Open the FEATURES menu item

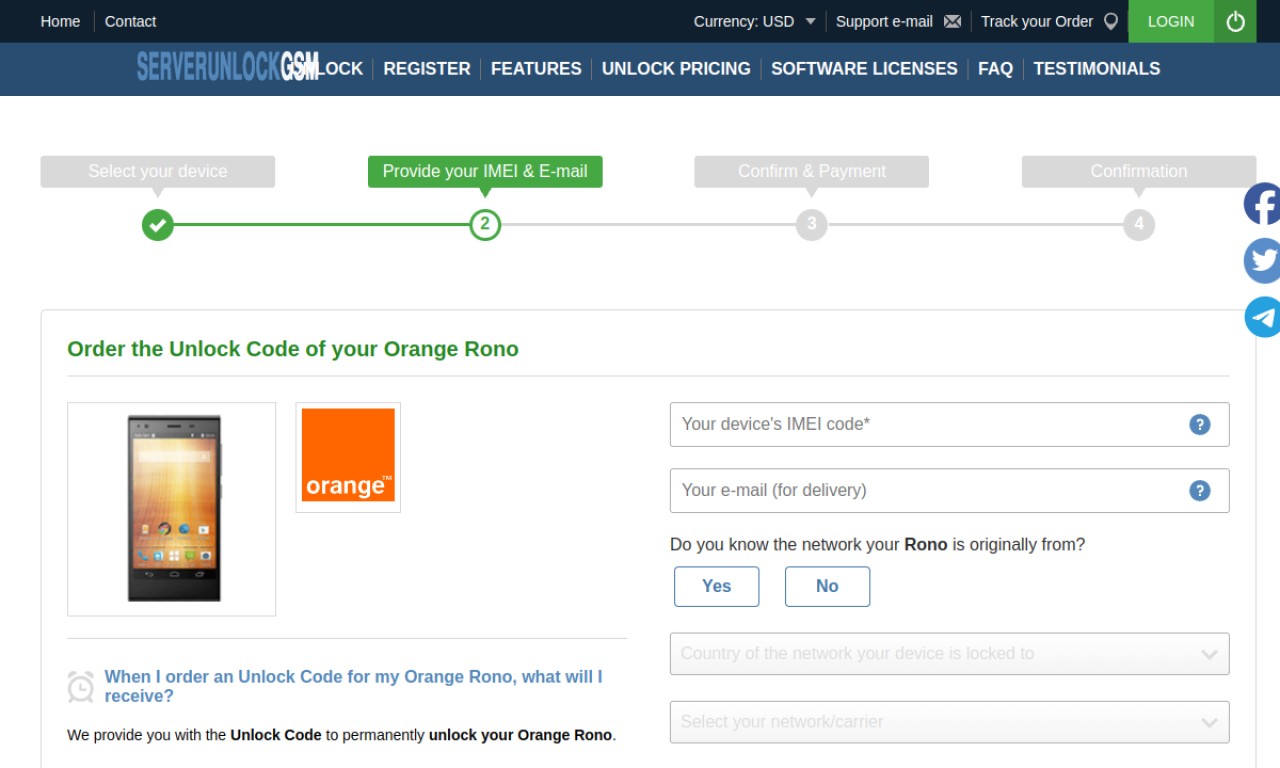[536, 69]
